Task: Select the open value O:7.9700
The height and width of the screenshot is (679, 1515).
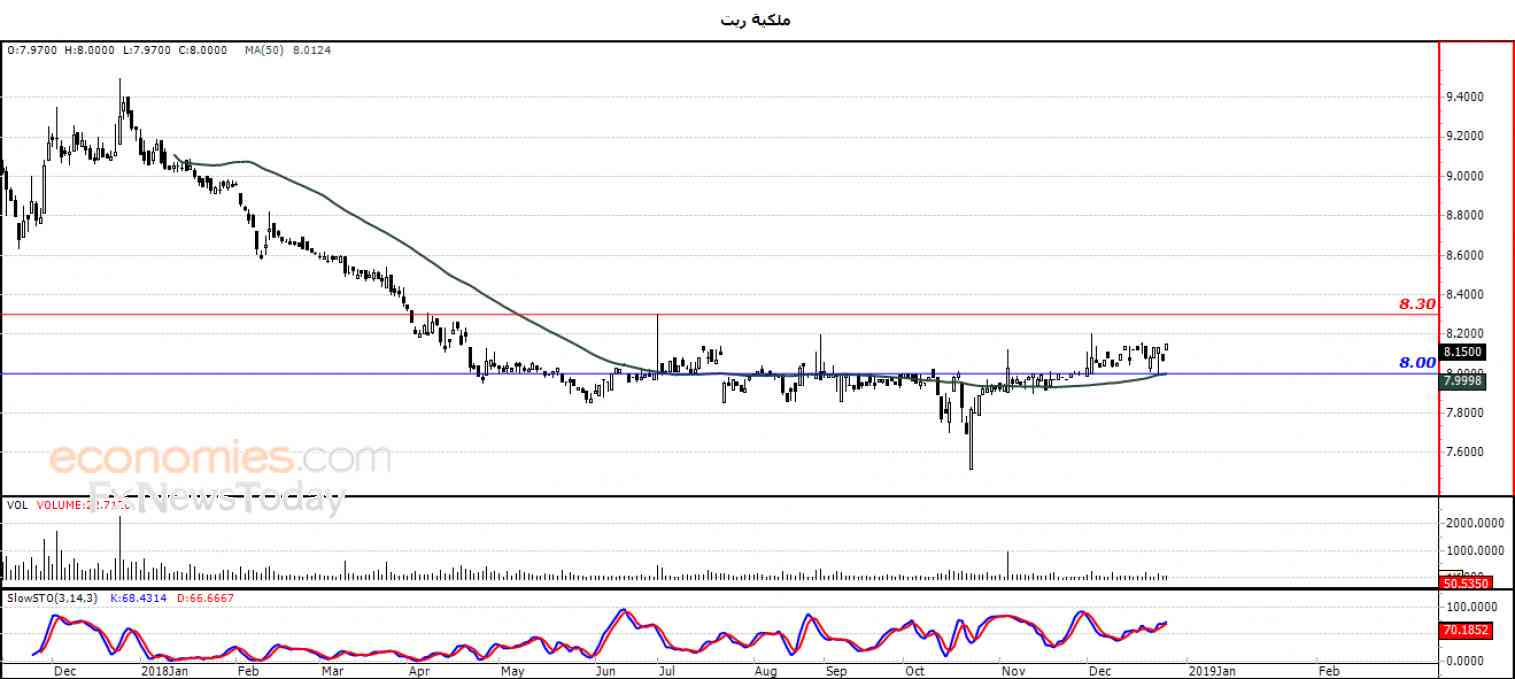Action: point(33,50)
